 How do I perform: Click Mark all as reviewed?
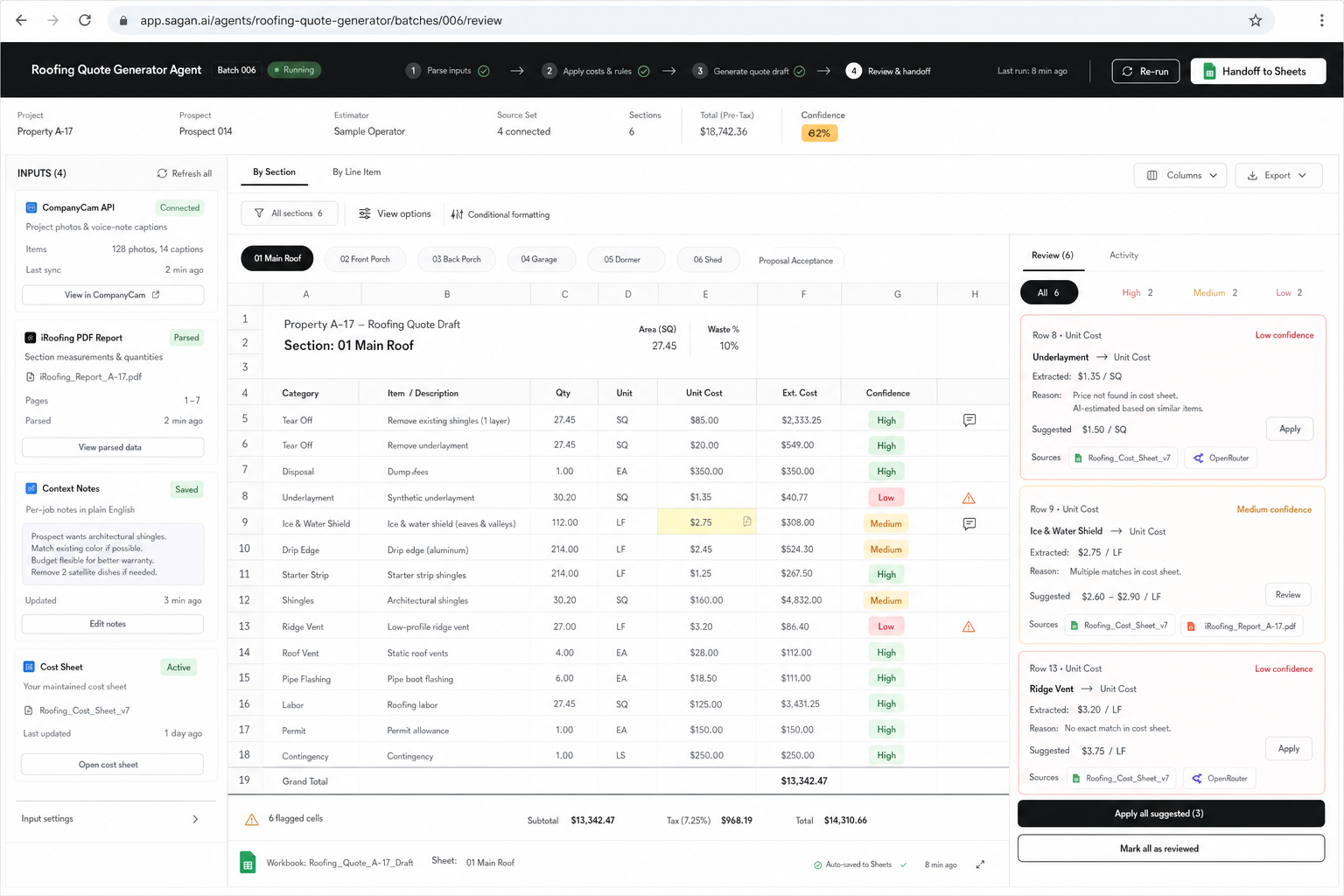click(1171, 849)
